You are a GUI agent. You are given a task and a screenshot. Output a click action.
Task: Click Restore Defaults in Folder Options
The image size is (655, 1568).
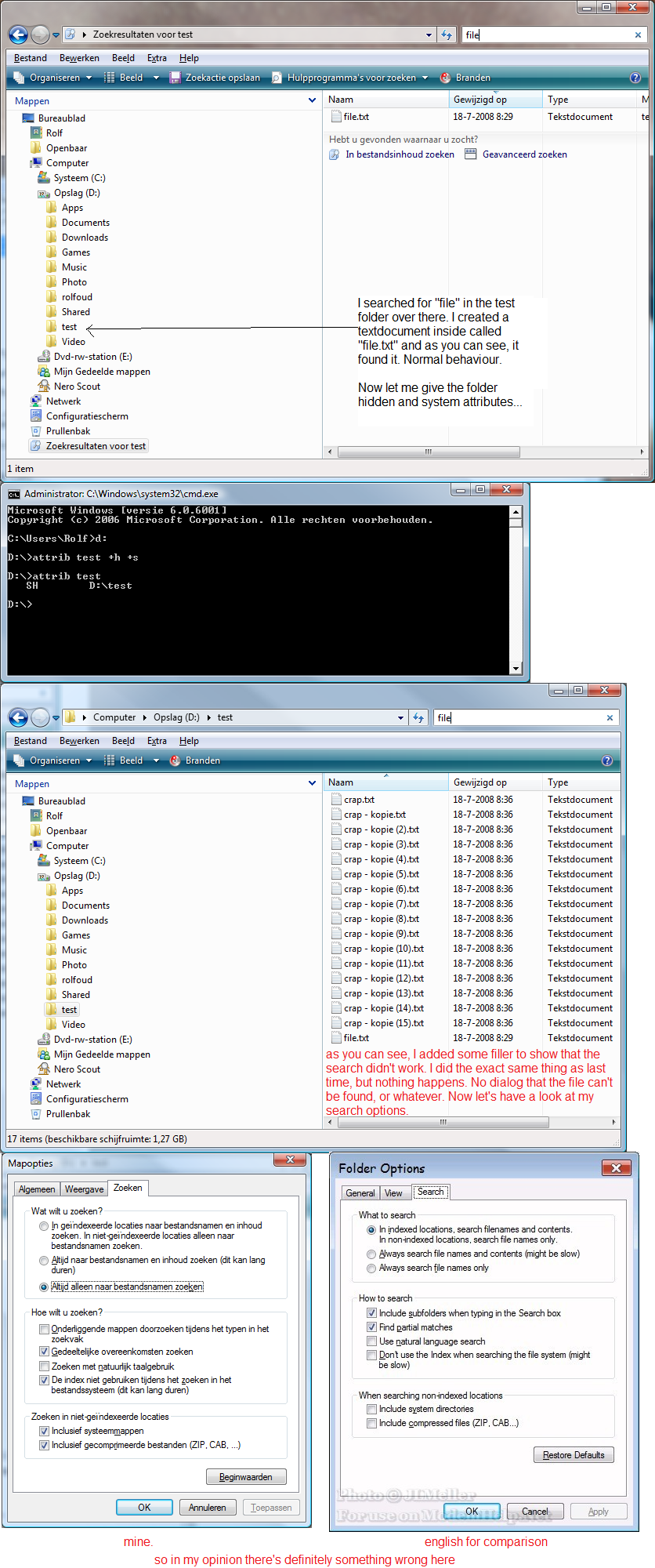point(574,1455)
